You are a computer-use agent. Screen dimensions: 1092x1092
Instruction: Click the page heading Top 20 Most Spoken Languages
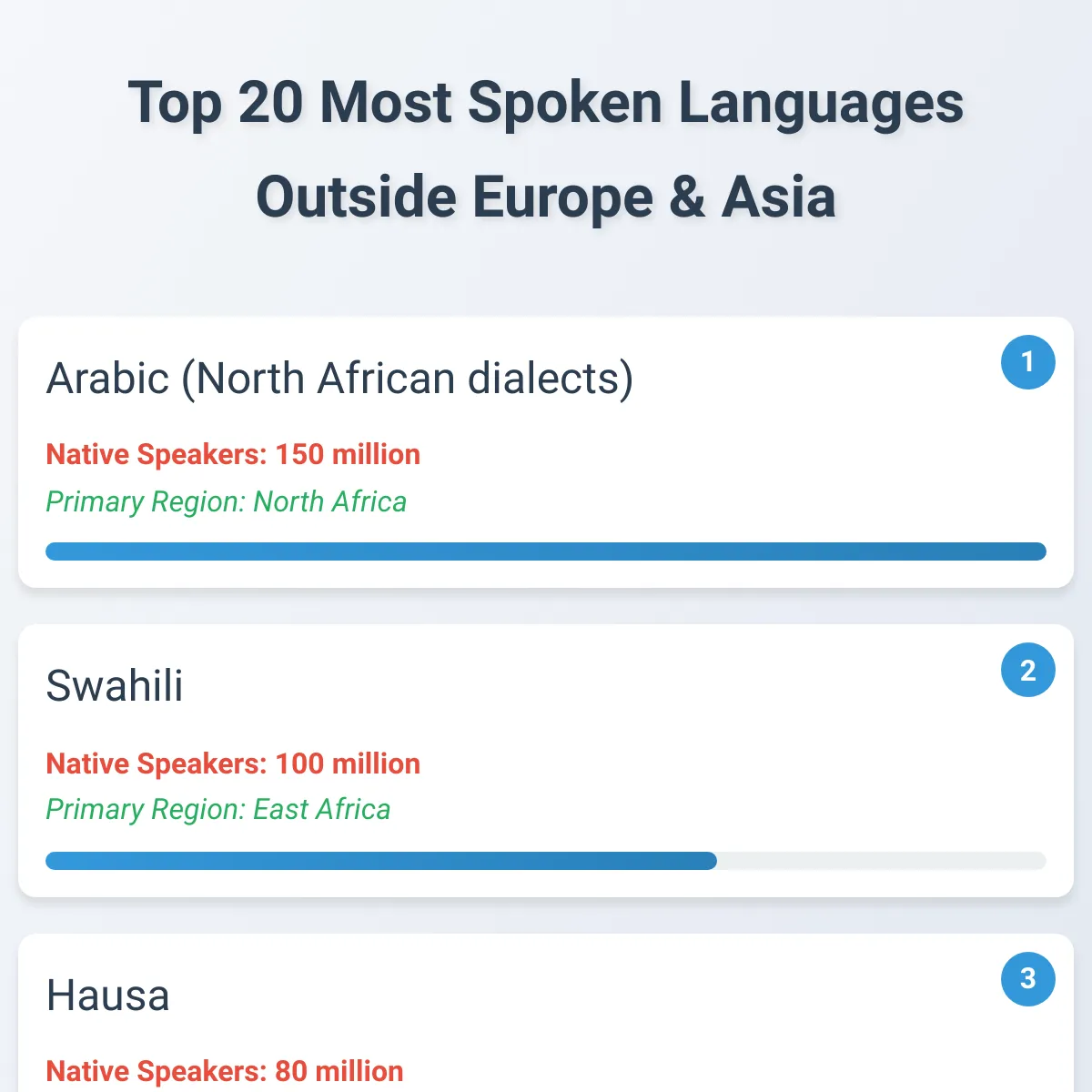click(x=546, y=102)
